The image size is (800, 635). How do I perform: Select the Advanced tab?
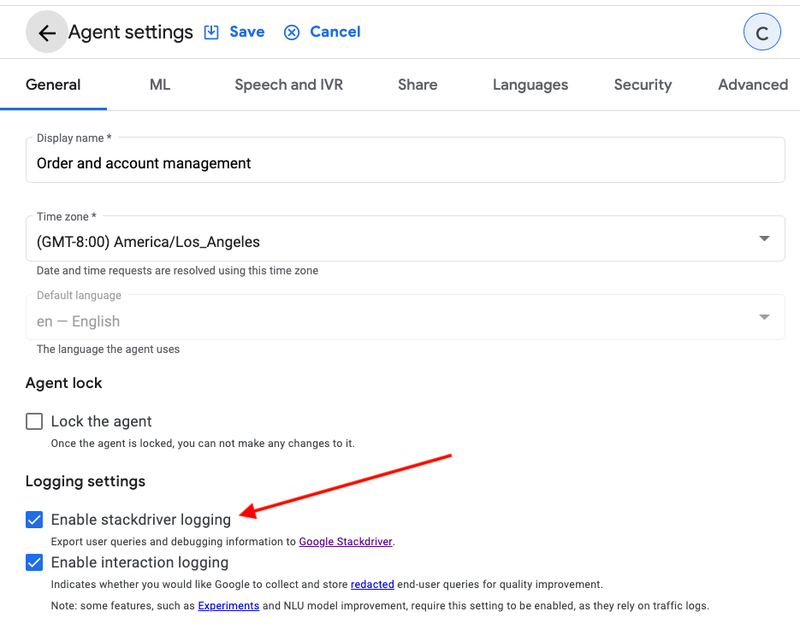coord(753,85)
